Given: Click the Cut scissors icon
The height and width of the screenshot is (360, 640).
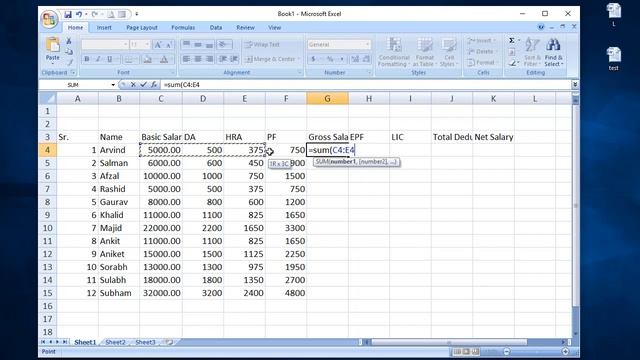Looking at the screenshot, I should [x=69, y=41].
